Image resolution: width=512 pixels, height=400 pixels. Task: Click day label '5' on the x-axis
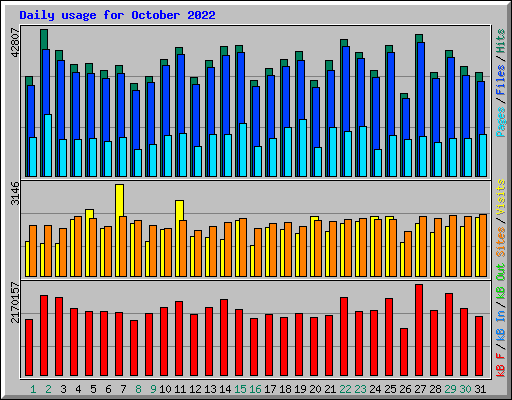tap(93, 389)
